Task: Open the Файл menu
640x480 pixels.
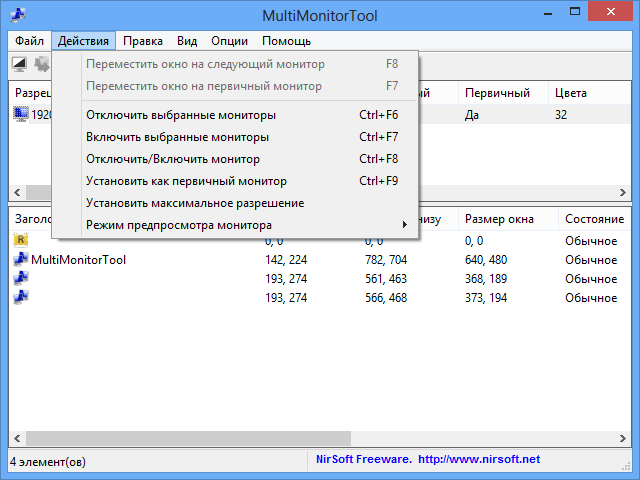Action: (x=29, y=41)
